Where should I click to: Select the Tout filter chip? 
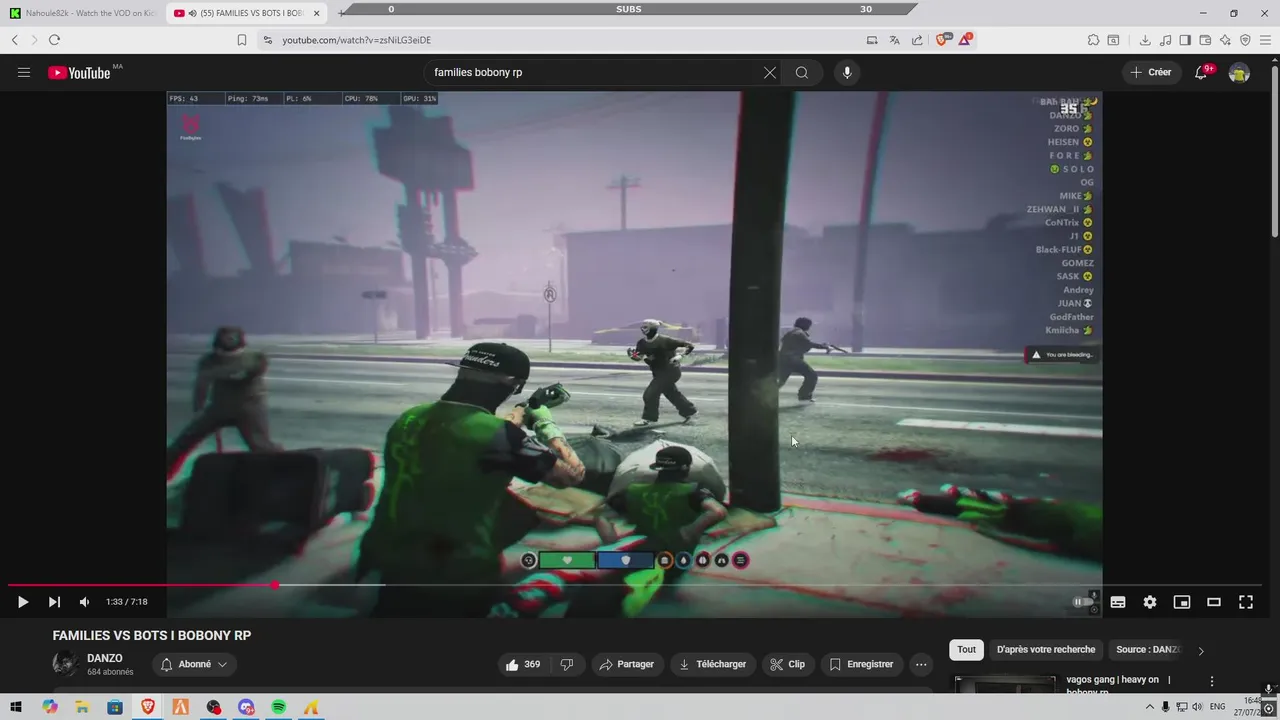point(966,649)
